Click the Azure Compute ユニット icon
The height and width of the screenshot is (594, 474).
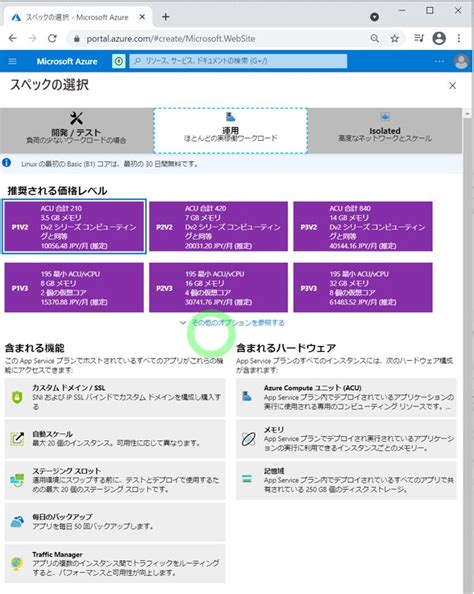point(247,397)
